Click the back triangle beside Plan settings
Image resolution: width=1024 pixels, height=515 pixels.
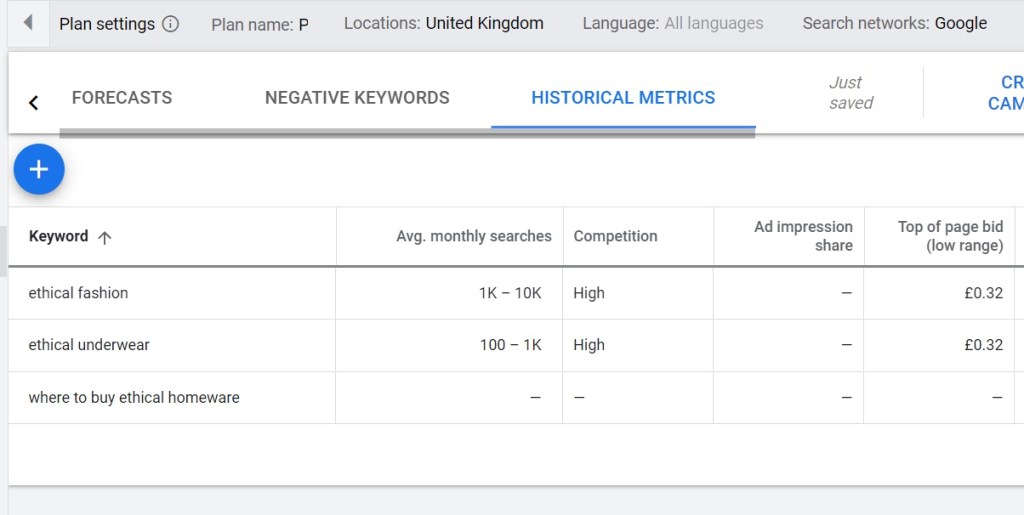[27, 22]
